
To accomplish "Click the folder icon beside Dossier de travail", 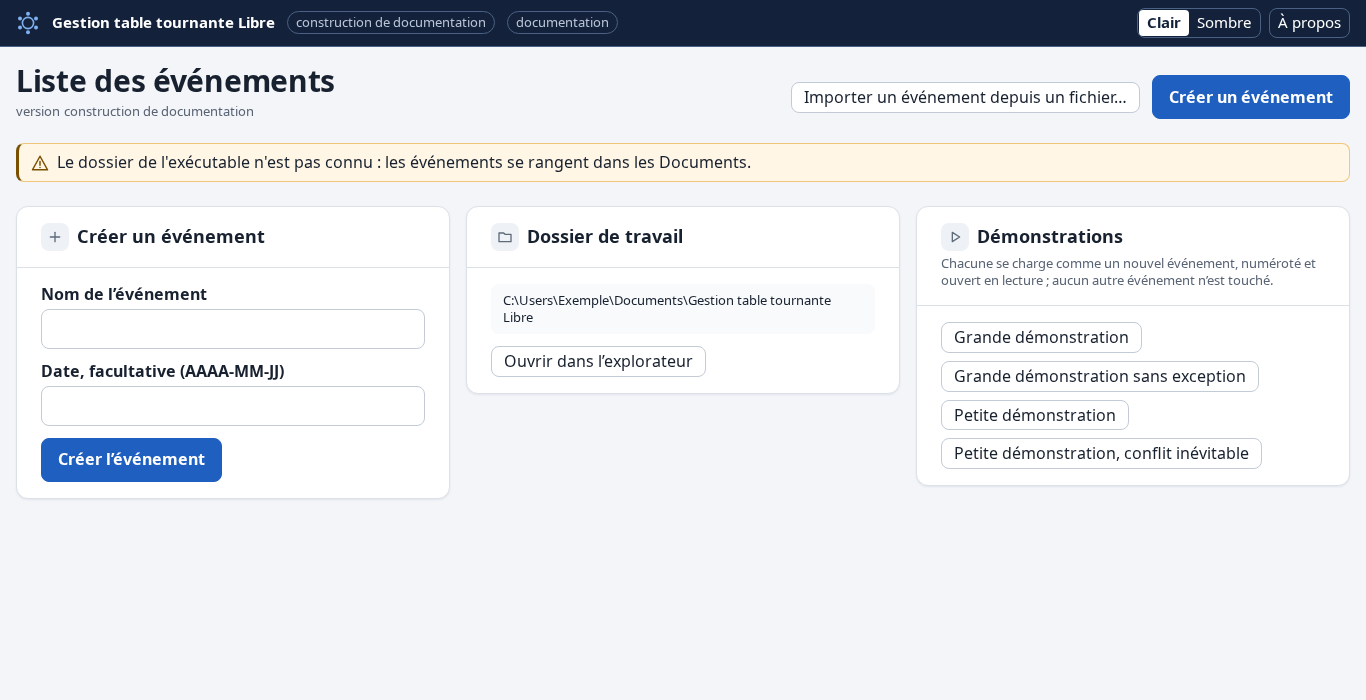I will coord(505,237).
